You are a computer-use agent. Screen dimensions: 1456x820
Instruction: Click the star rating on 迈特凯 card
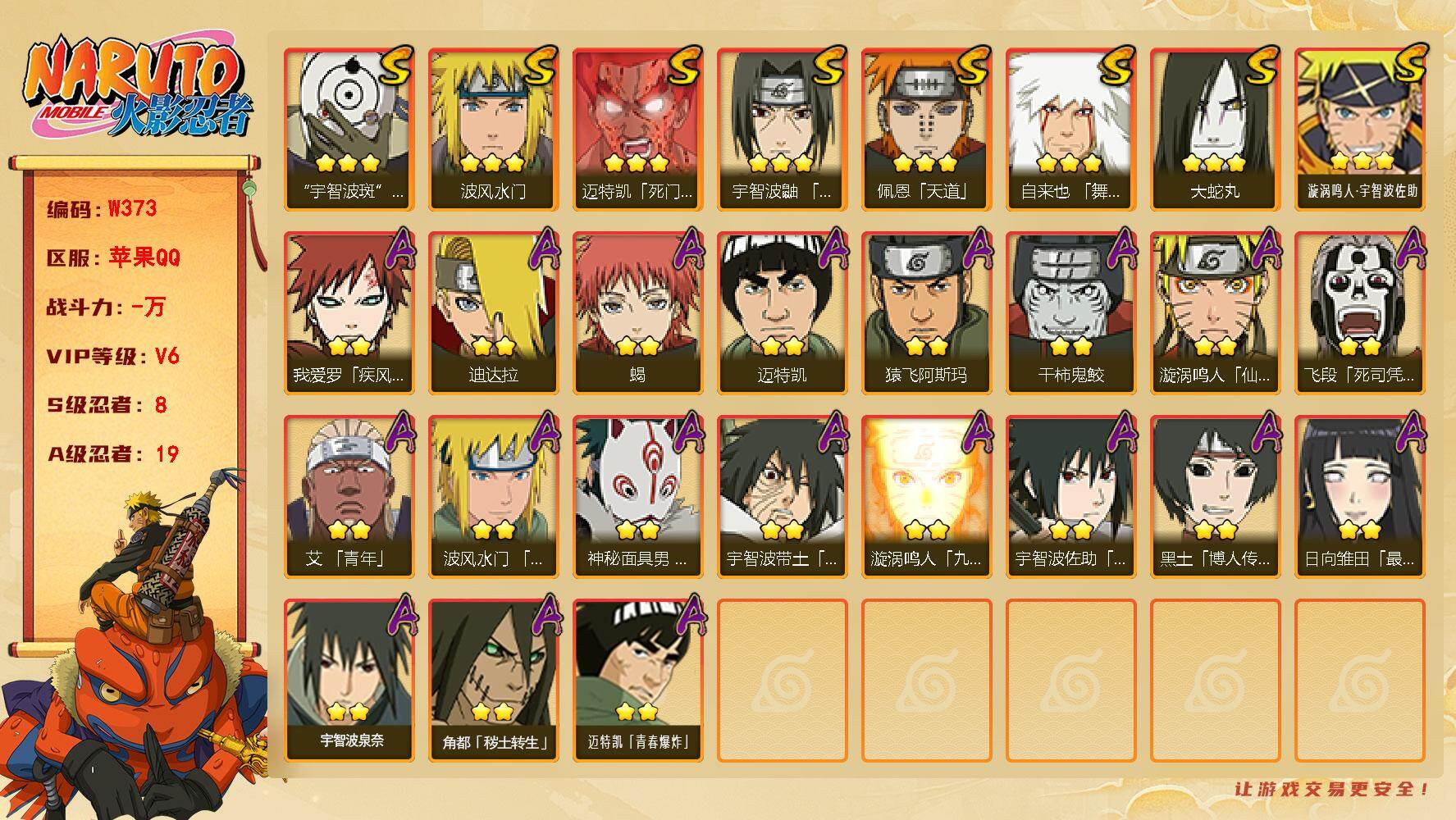click(781, 346)
